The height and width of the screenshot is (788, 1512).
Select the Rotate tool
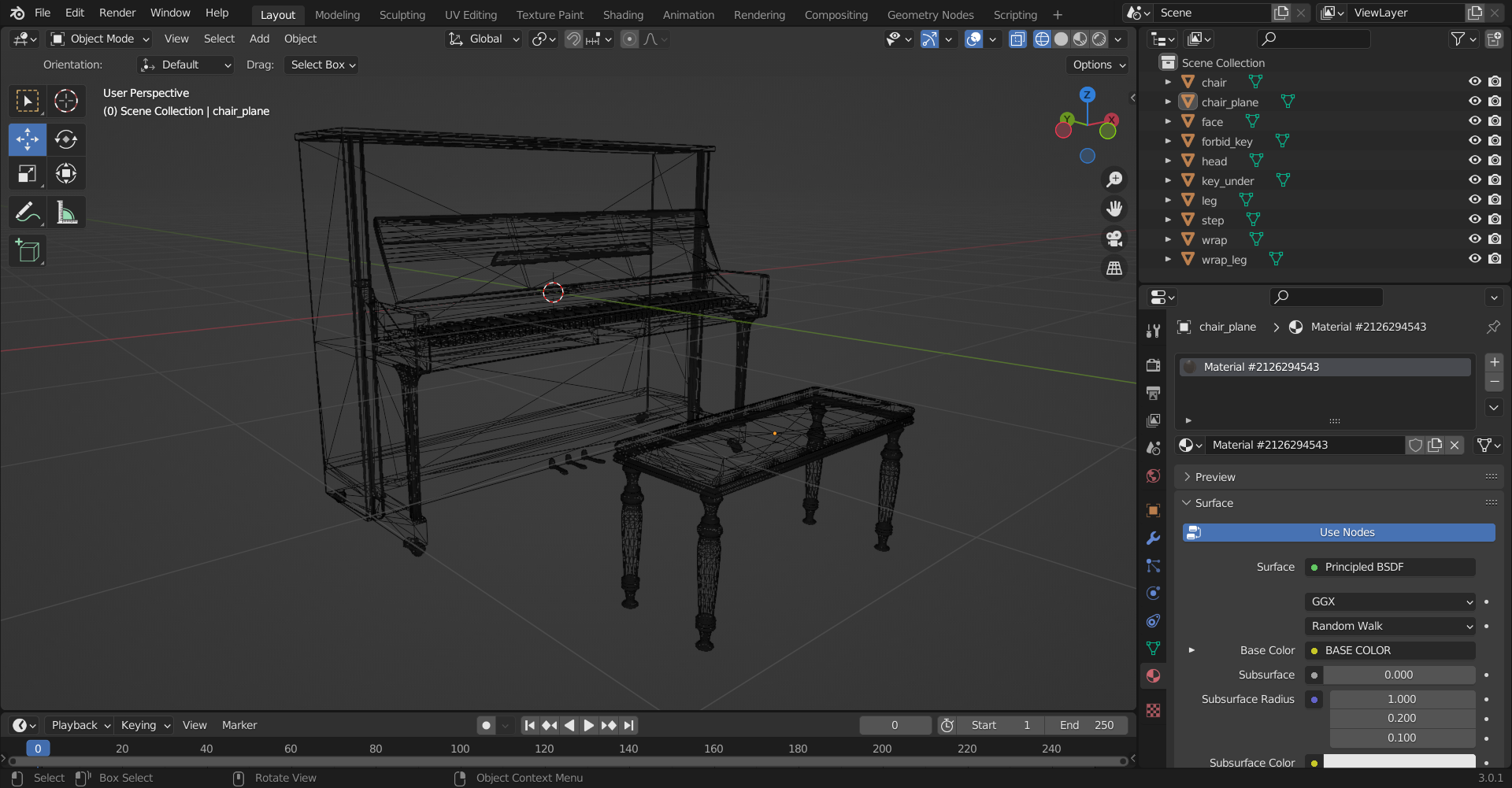(66, 139)
